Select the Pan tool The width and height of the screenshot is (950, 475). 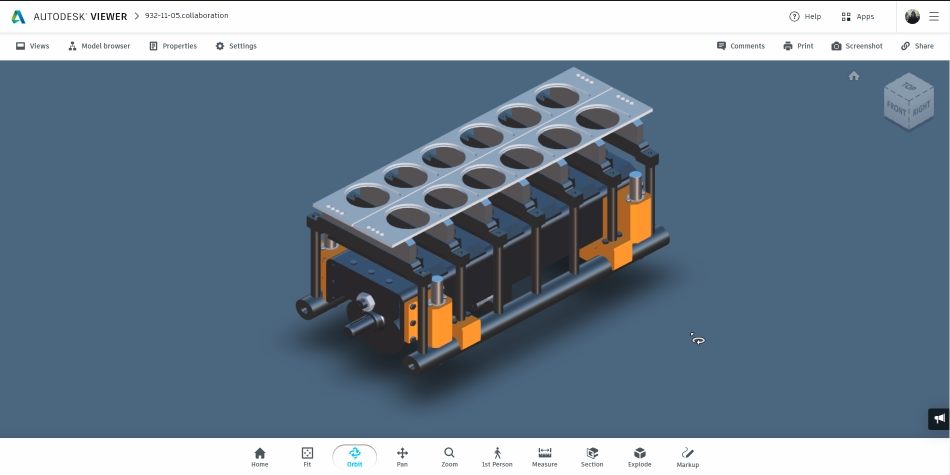point(402,457)
